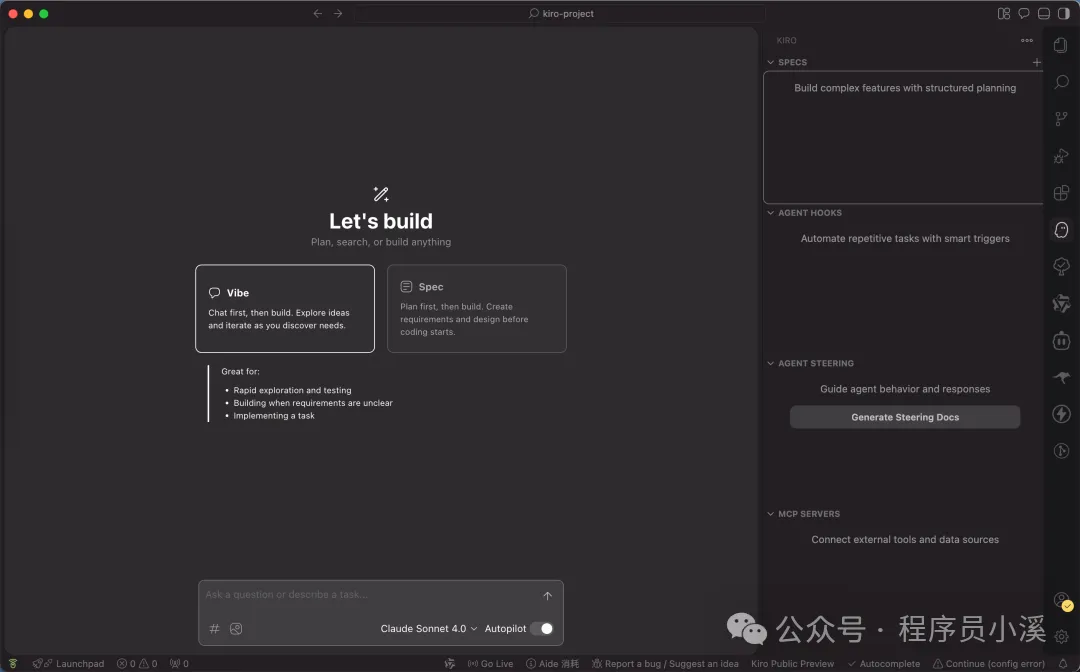Add a new spec with the plus icon
Screen dimensions: 1080x672
click(1036, 62)
